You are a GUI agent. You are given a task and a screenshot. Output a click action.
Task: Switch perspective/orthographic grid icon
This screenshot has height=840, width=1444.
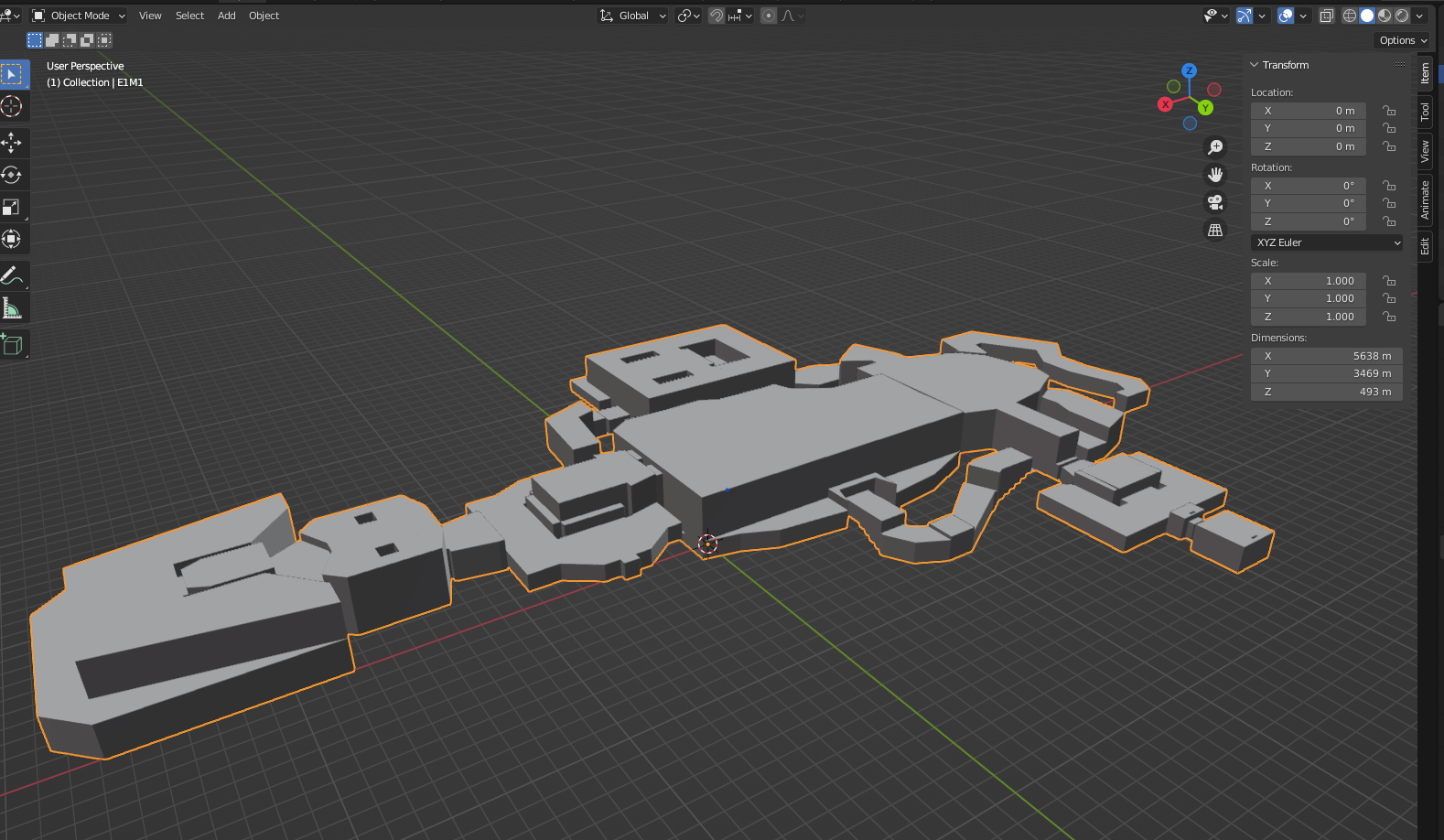(x=1215, y=230)
